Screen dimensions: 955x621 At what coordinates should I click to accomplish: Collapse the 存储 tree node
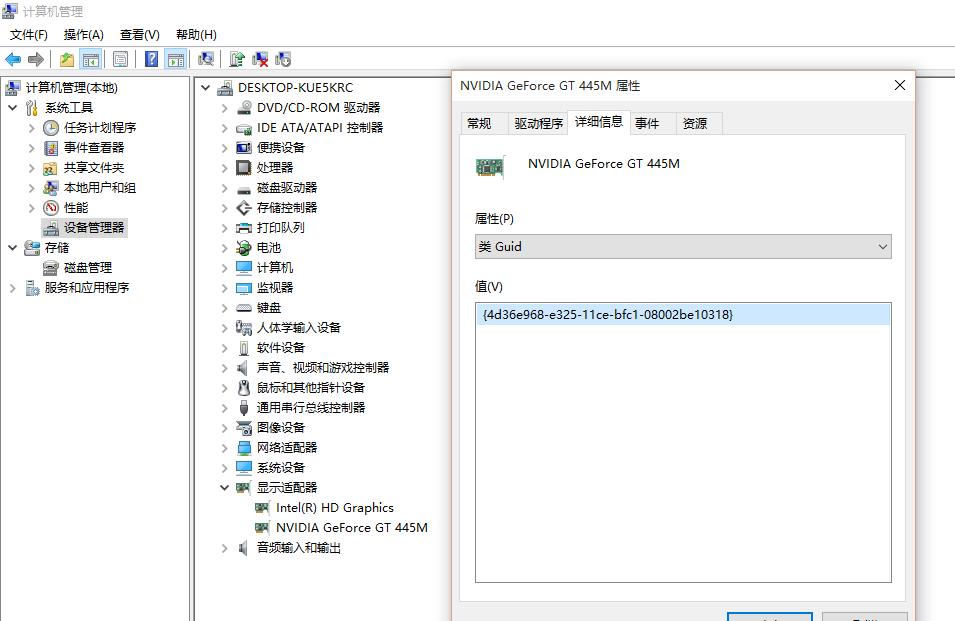(12, 248)
